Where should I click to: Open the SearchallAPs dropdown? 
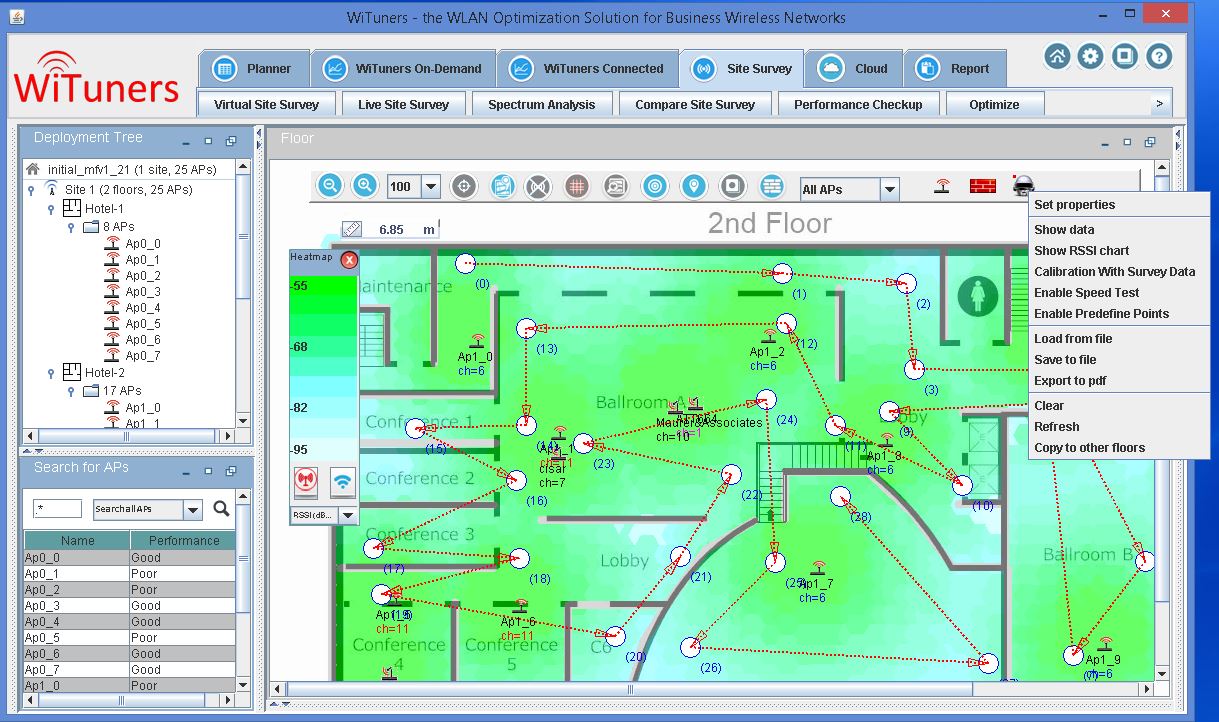tap(192, 510)
